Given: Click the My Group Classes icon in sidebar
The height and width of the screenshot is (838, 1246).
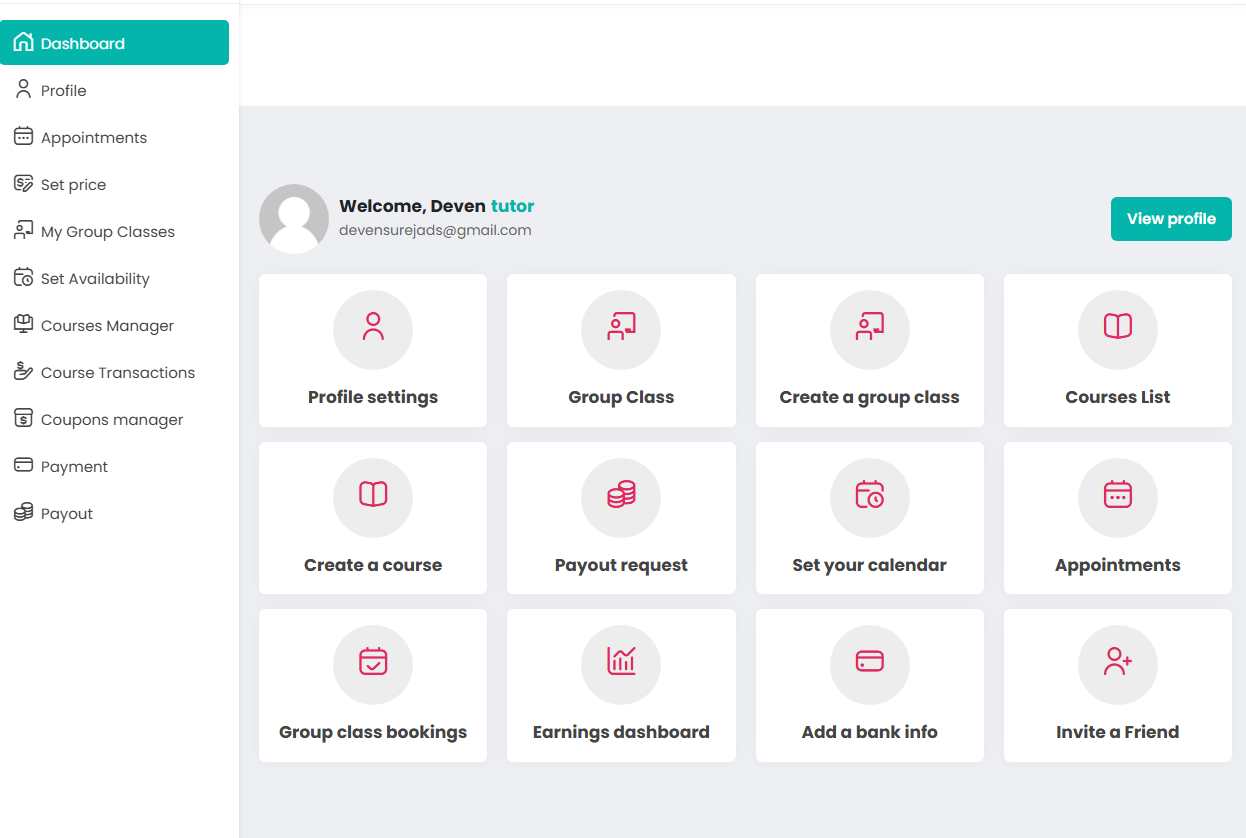Looking at the screenshot, I should pyautogui.click(x=23, y=231).
